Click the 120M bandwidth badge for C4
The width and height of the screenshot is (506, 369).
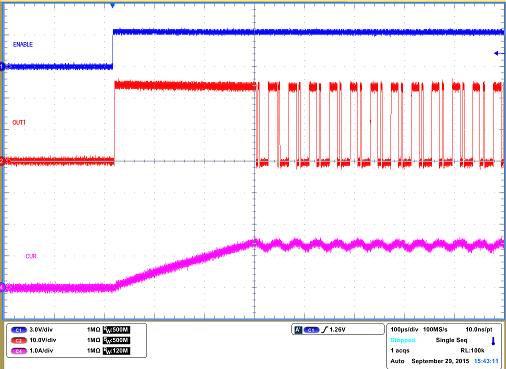tap(116, 351)
